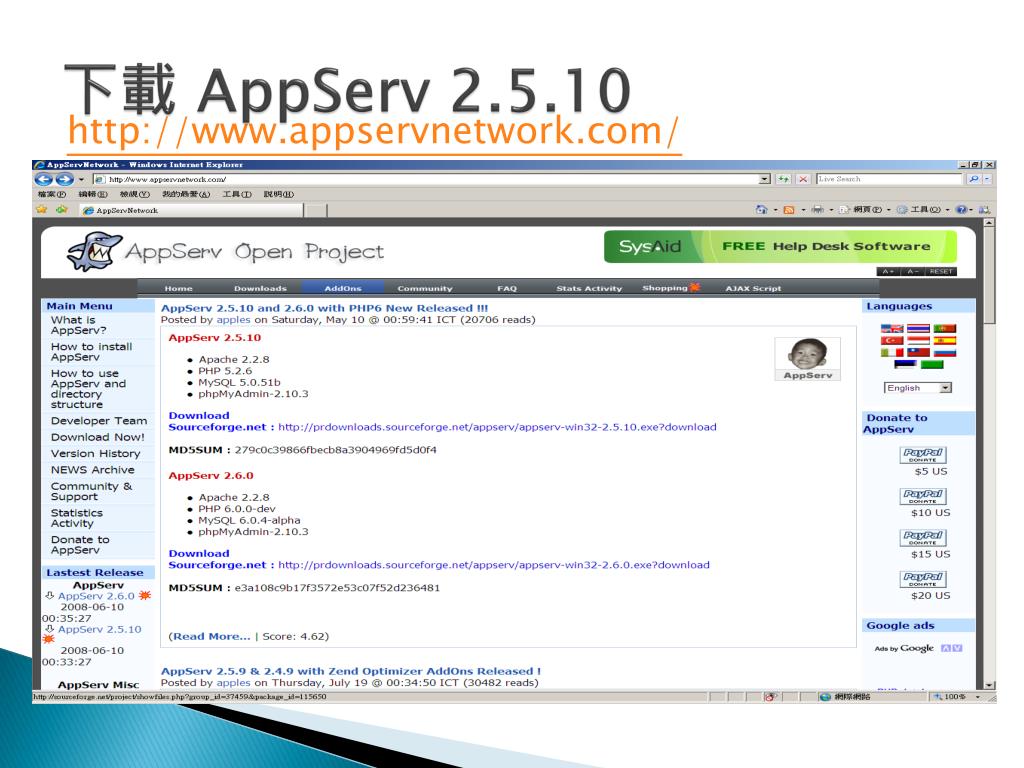Open the 工具(T) tools menu in menu bar
Image resolution: width=1024 pixels, height=768 pixels.
[236, 195]
